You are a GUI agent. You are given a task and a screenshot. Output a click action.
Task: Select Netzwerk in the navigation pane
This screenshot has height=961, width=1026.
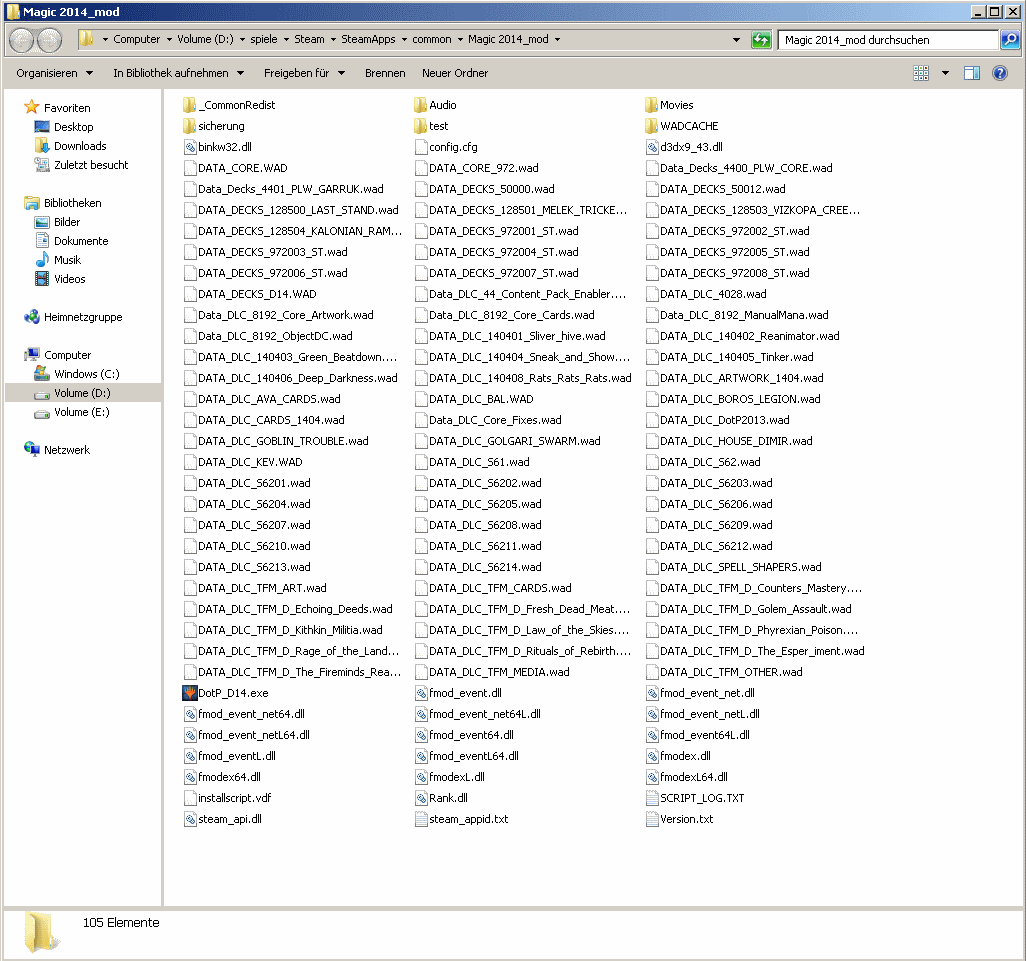67,449
